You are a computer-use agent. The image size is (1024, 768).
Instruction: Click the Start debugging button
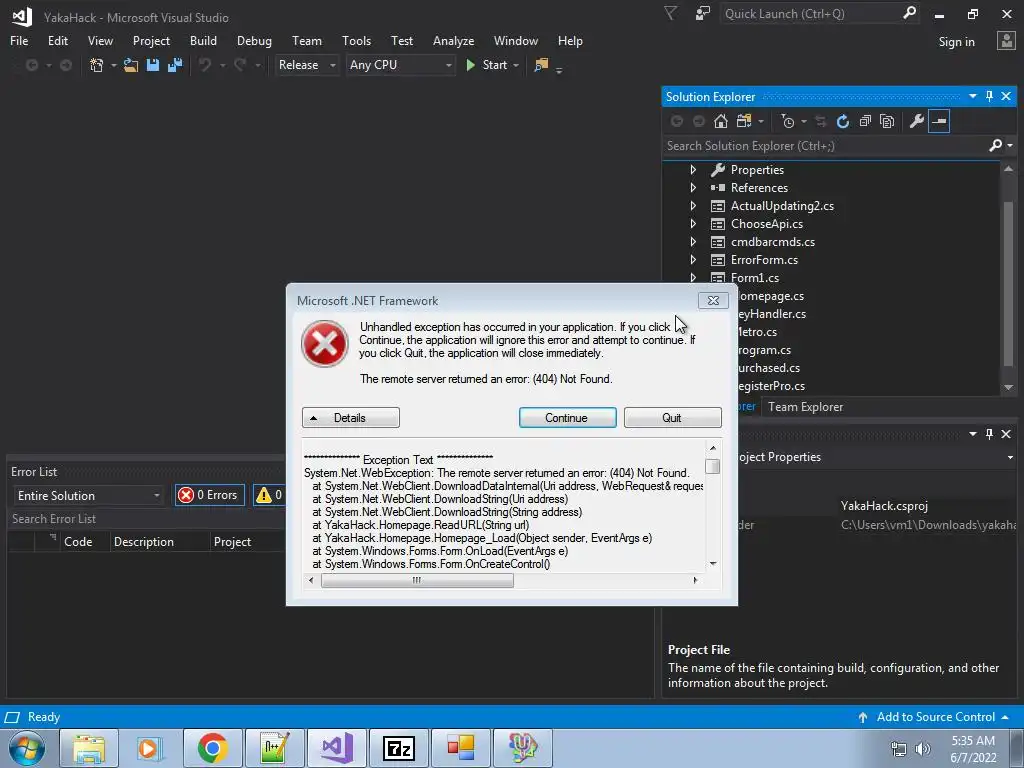pos(487,65)
